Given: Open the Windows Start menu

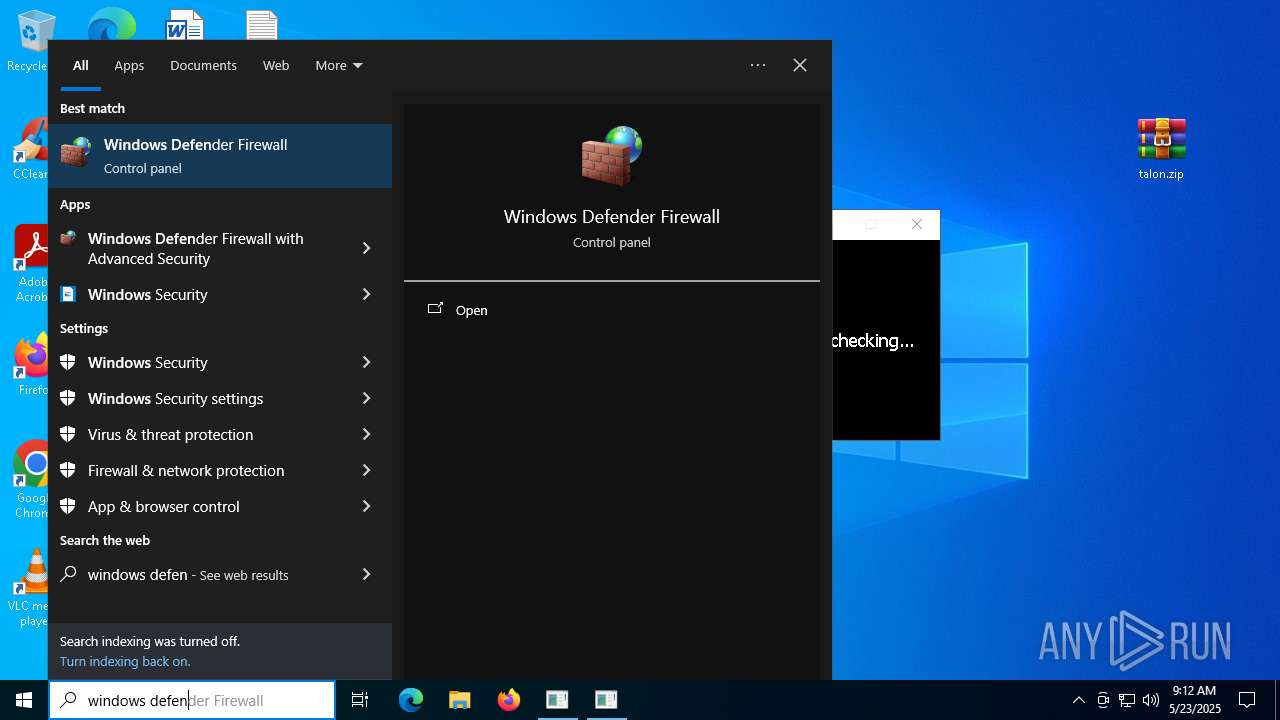Looking at the screenshot, I should (x=24, y=700).
